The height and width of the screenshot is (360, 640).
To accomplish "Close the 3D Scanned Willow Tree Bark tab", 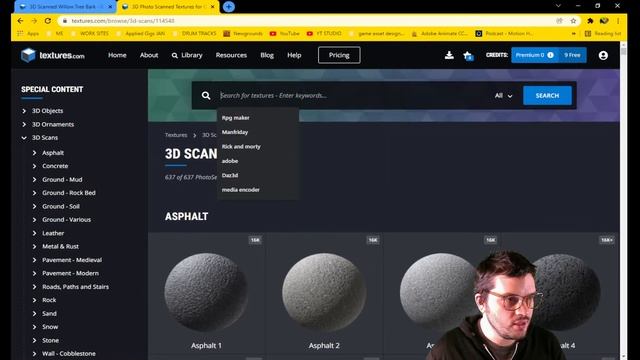I will [110, 7].
